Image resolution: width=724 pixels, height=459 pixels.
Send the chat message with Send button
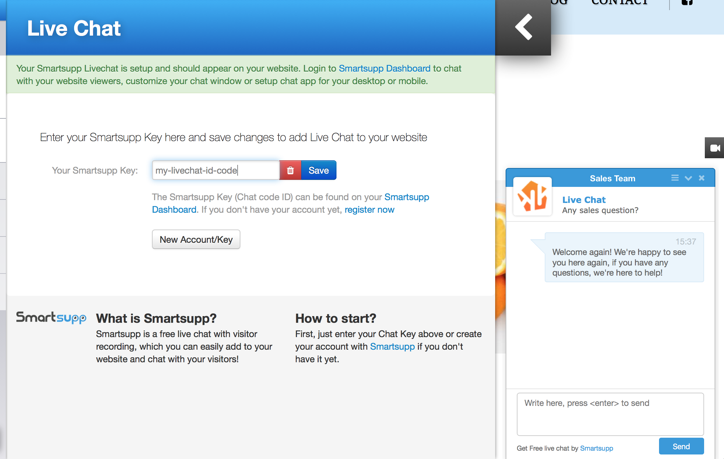click(681, 446)
